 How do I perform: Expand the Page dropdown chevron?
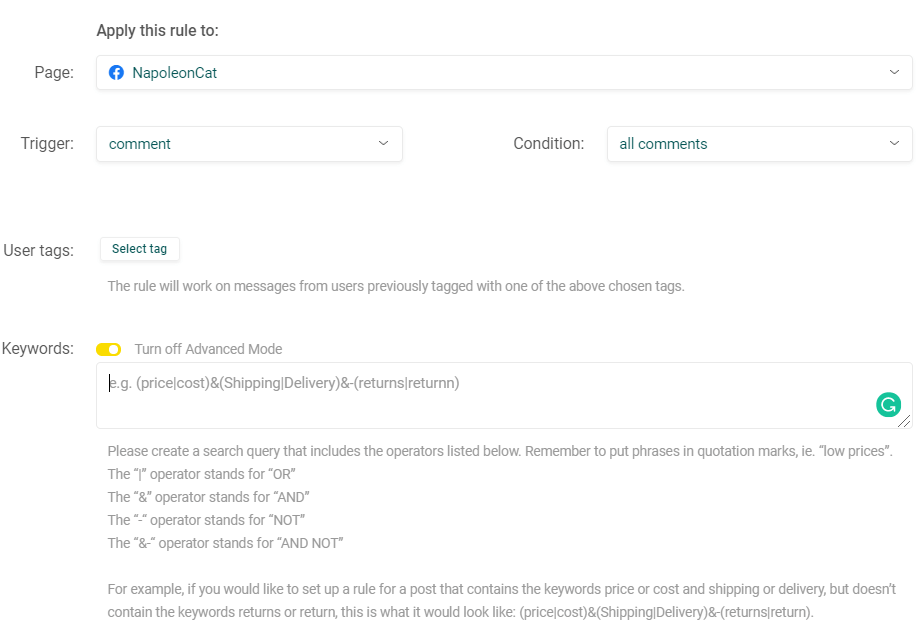[x=894, y=72]
